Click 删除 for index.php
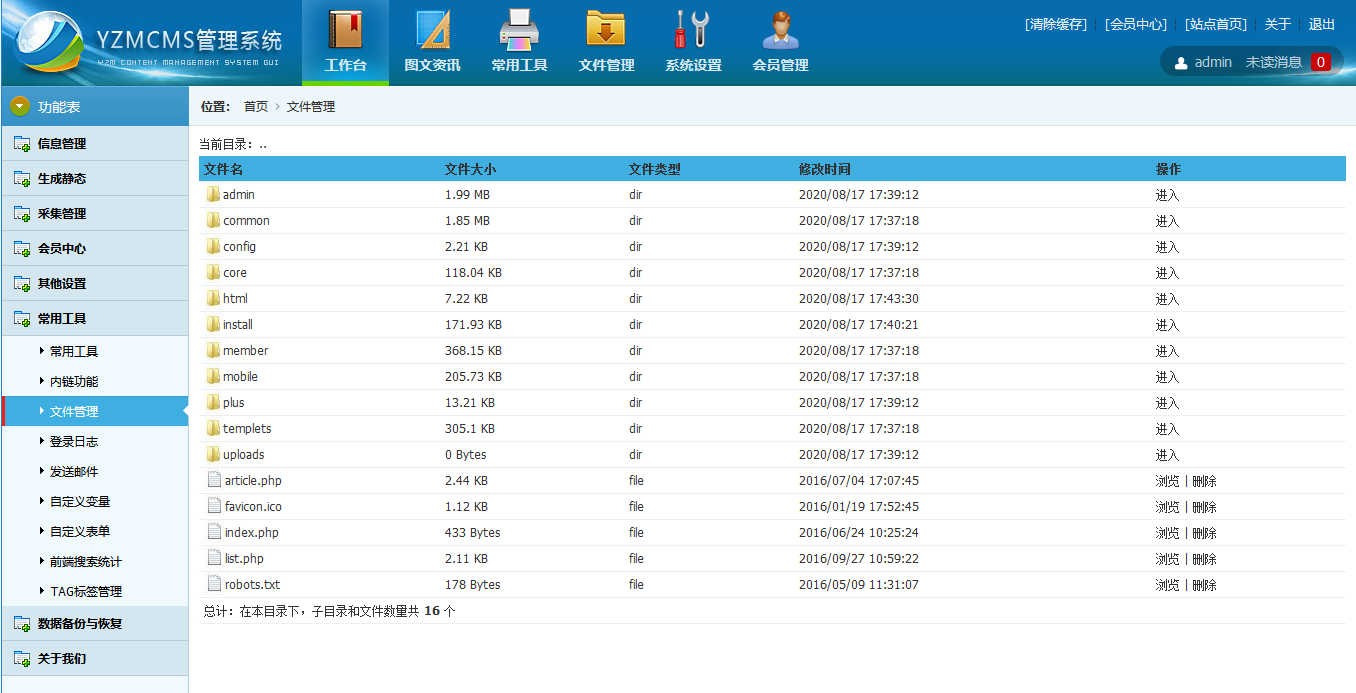The image size is (1356, 693). coord(1204,533)
